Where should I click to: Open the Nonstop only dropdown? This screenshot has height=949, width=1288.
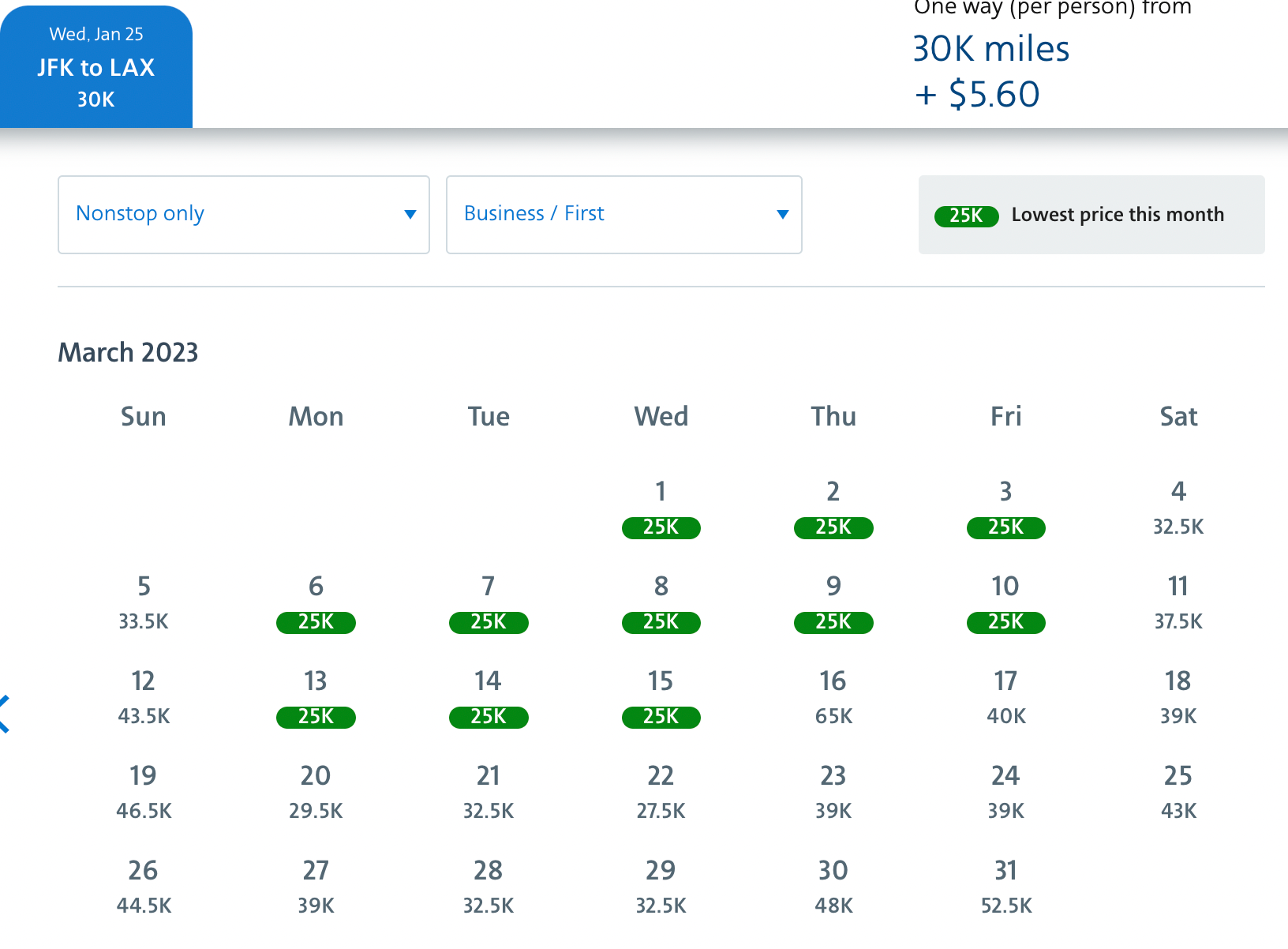(x=243, y=215)
